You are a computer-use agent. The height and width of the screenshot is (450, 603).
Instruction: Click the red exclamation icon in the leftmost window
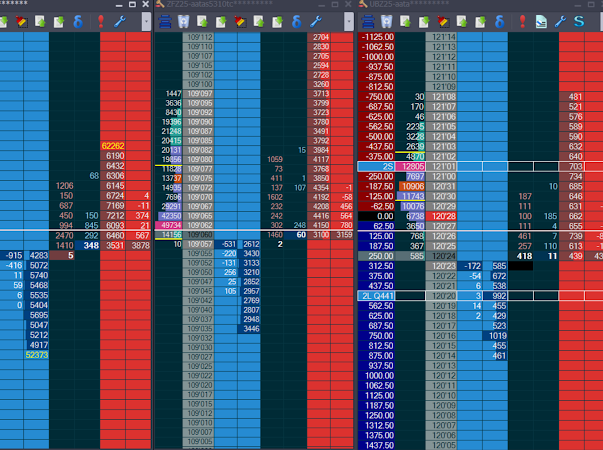[101, 22]
